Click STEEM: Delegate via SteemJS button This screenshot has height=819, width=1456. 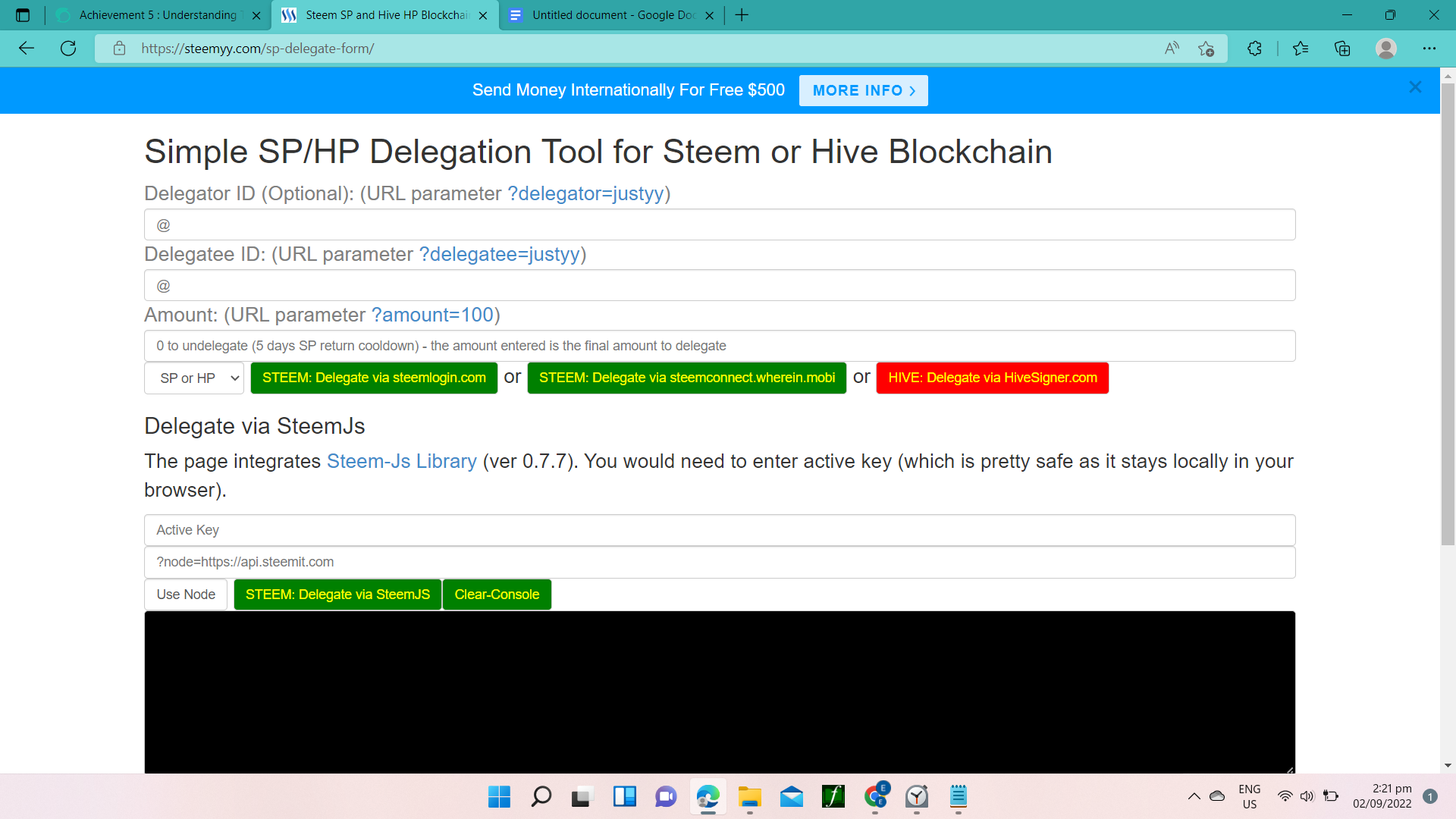pyautogui.click(x=337, y=595)
